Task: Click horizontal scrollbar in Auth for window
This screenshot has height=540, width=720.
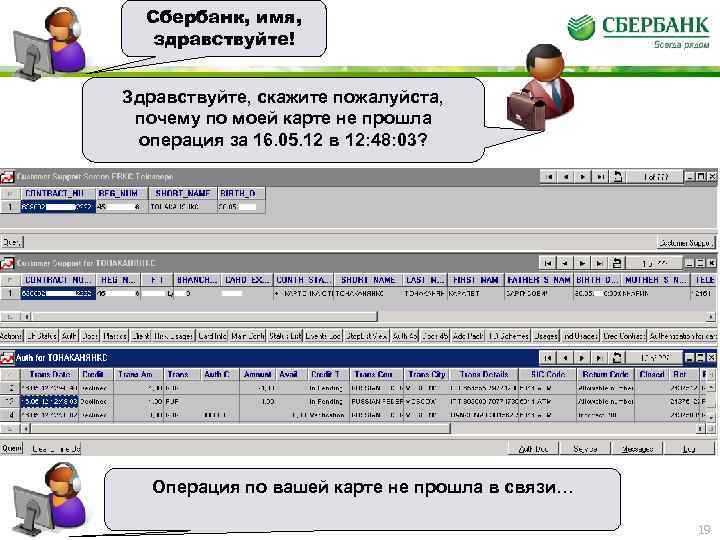Action: click(239, 428)
